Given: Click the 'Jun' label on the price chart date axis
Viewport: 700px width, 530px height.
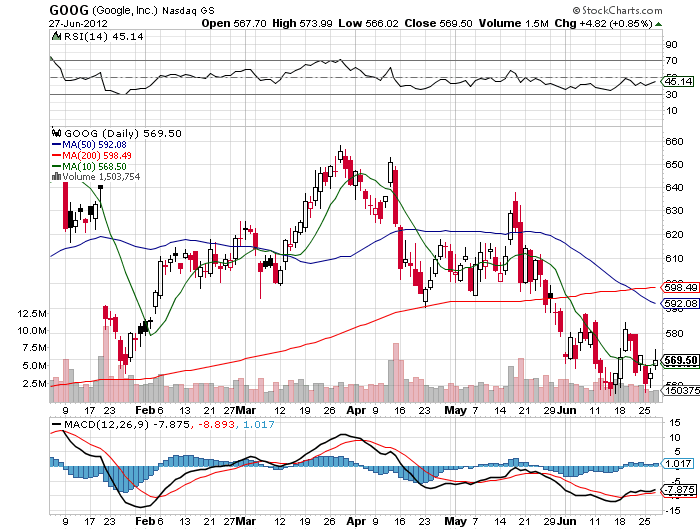Looking at the screenshot, I should tap(567, 410).
